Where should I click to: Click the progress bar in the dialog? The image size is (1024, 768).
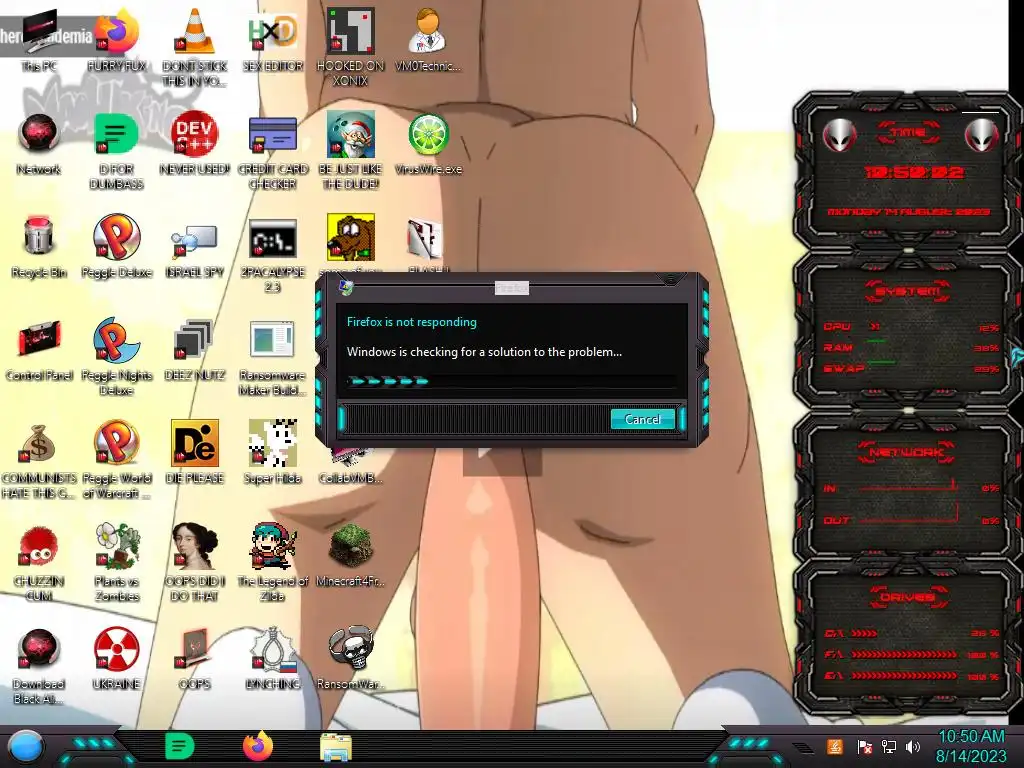point(511,381)
